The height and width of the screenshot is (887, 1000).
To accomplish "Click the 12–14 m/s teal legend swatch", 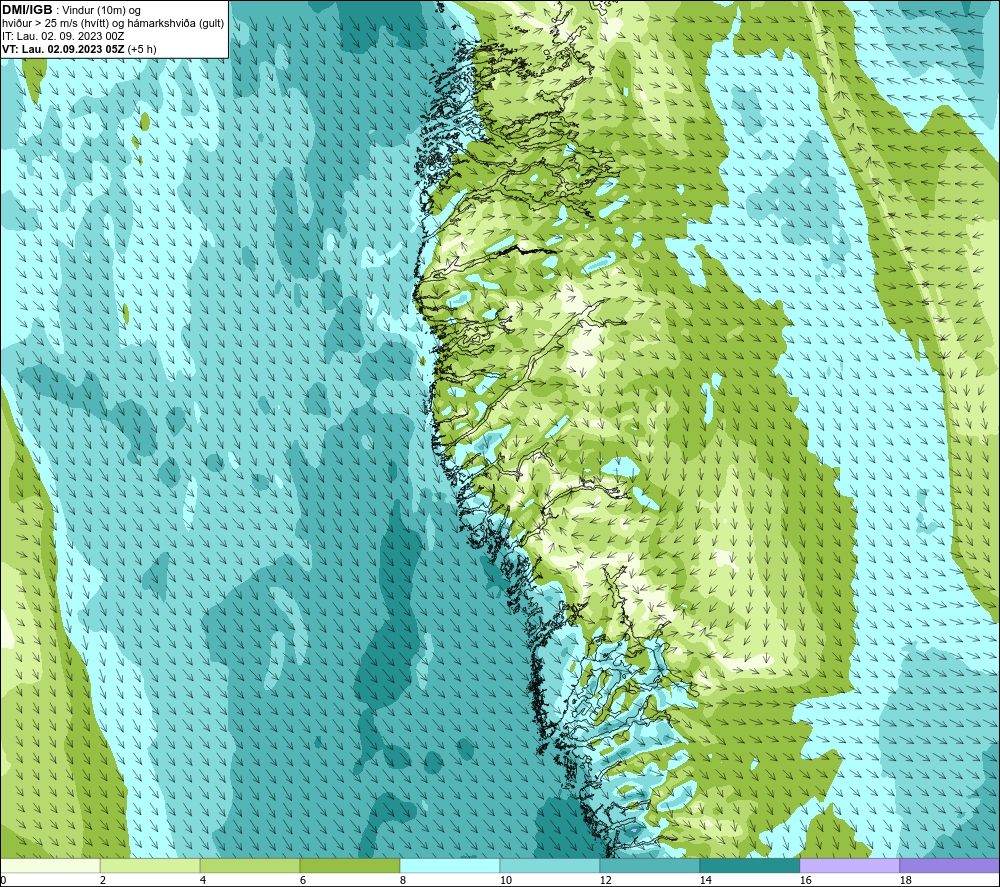I will coord(649,865).
